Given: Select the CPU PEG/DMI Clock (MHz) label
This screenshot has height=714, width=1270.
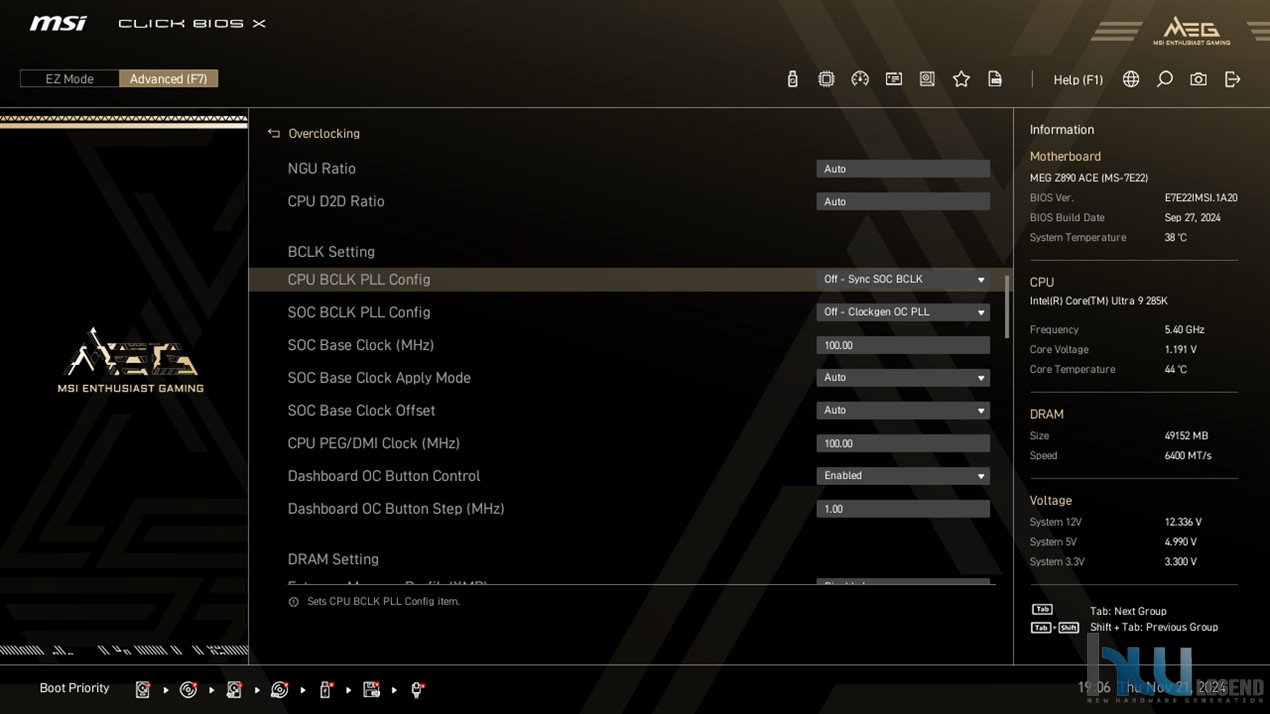Looking at the screenshot, I should (374, 443).
